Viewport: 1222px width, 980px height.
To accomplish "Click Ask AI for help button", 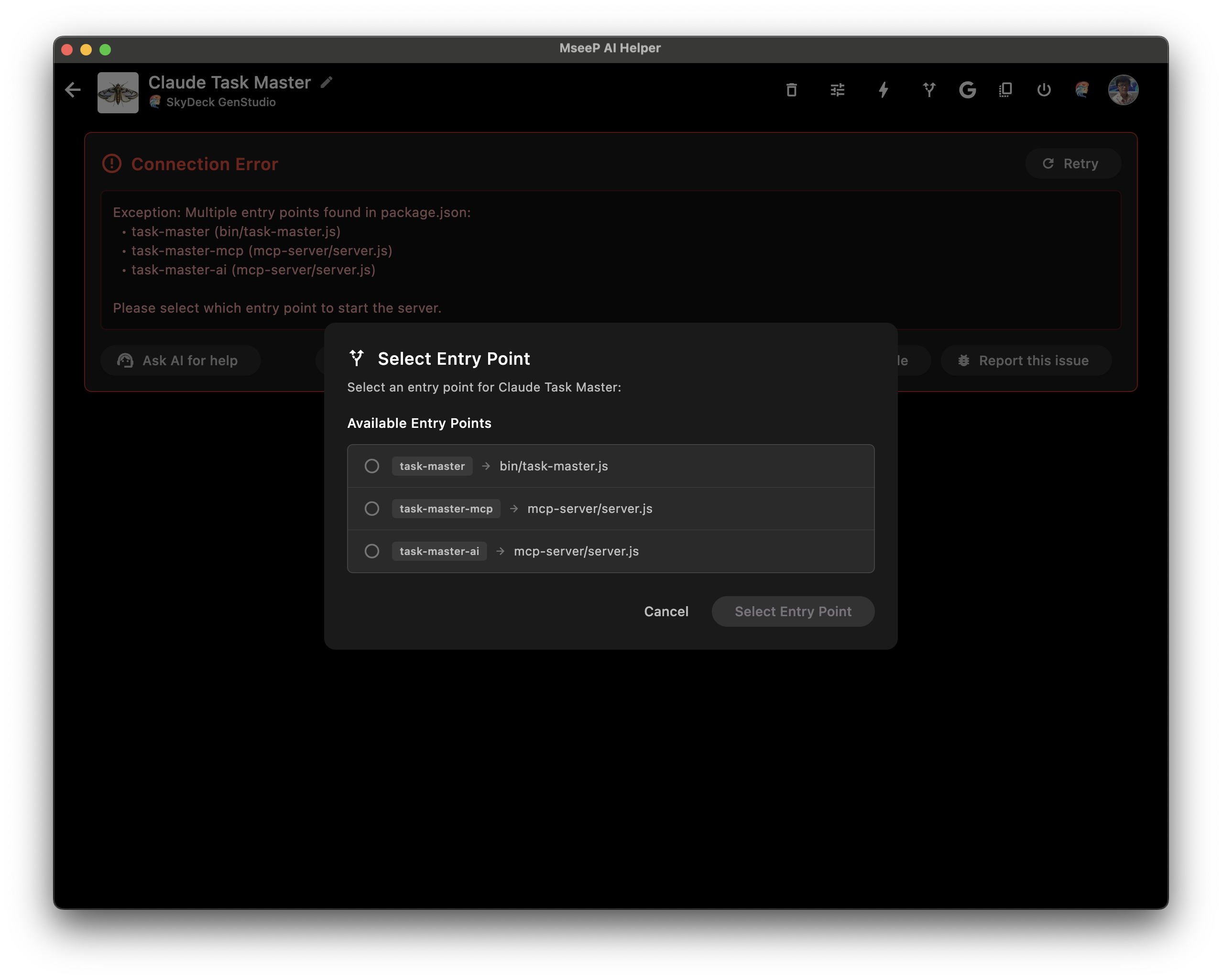I will (180, 360).
